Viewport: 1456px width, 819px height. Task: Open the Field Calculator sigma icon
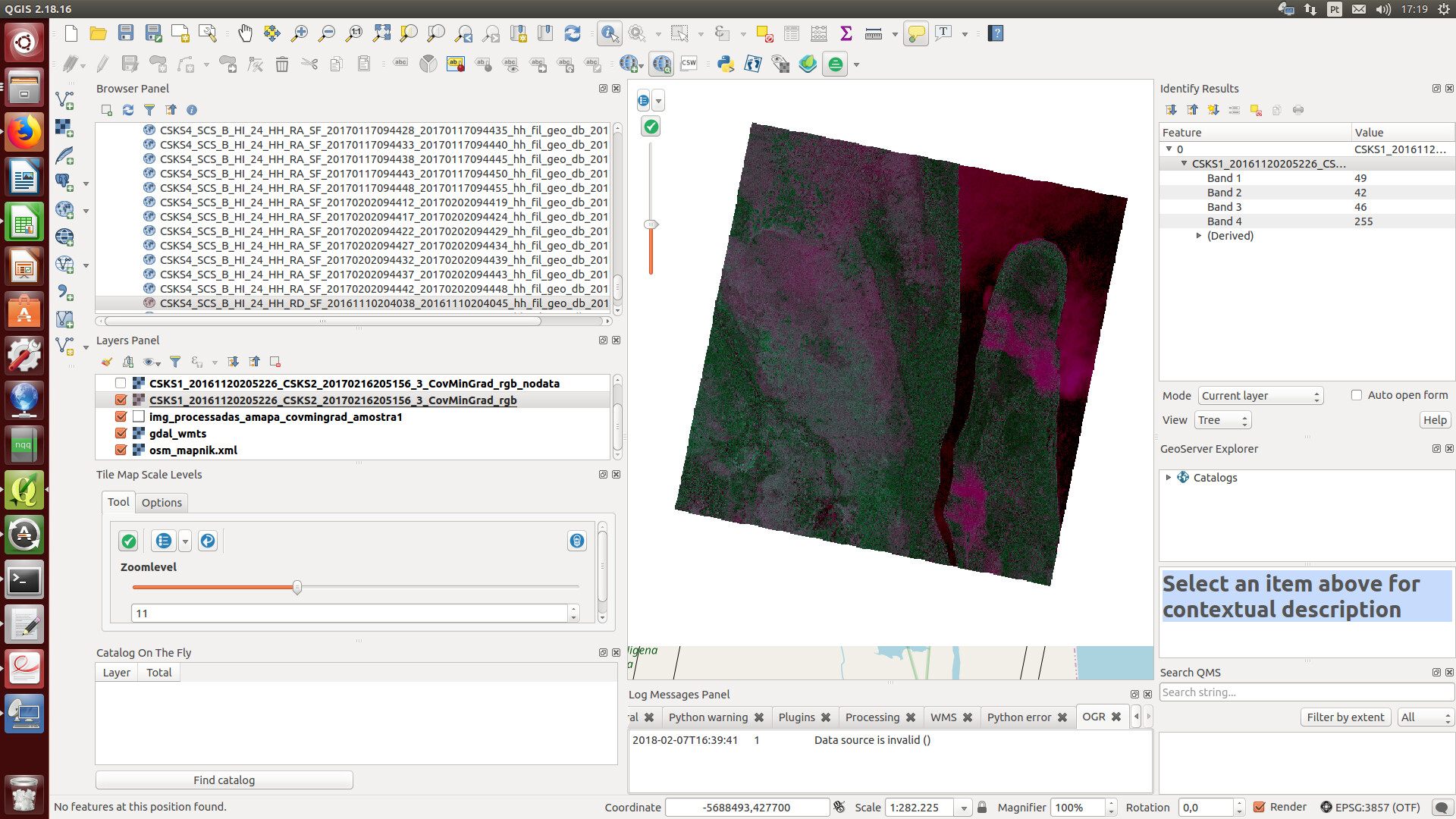point(846,33)
